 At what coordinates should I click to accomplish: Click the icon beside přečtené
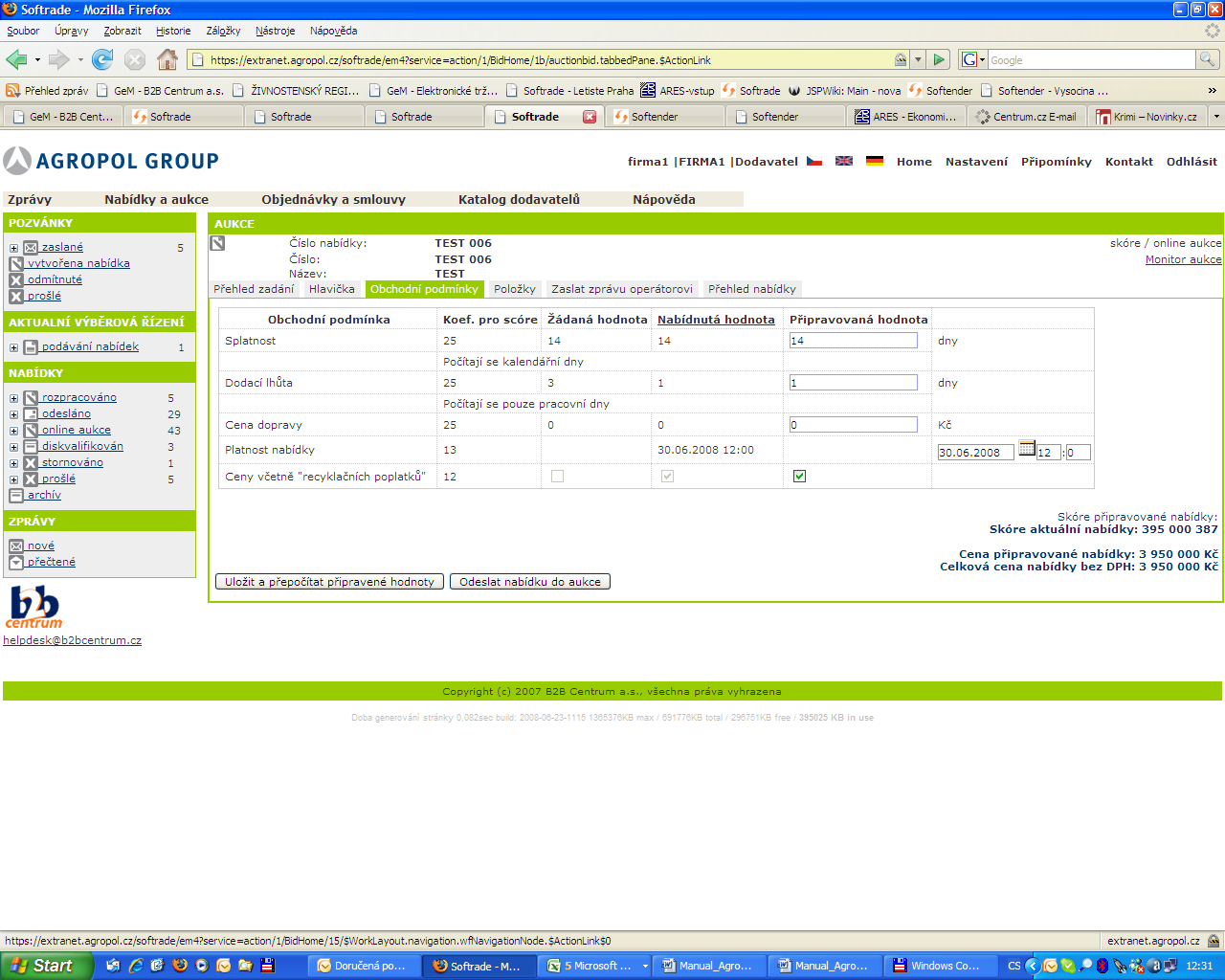[16, 563]
